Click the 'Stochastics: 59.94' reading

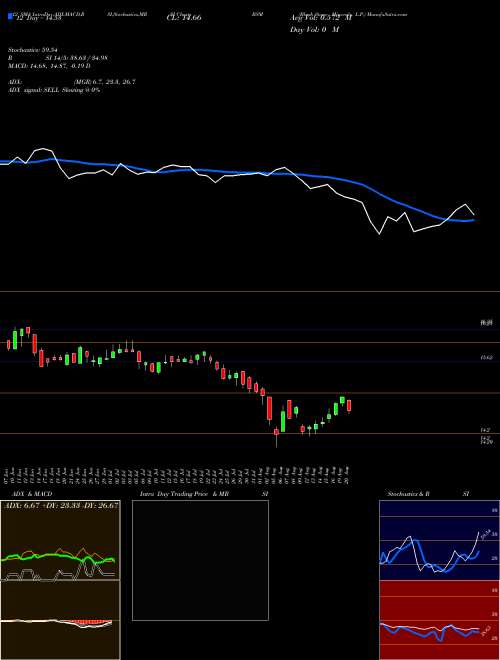click(x=32, y=49)
